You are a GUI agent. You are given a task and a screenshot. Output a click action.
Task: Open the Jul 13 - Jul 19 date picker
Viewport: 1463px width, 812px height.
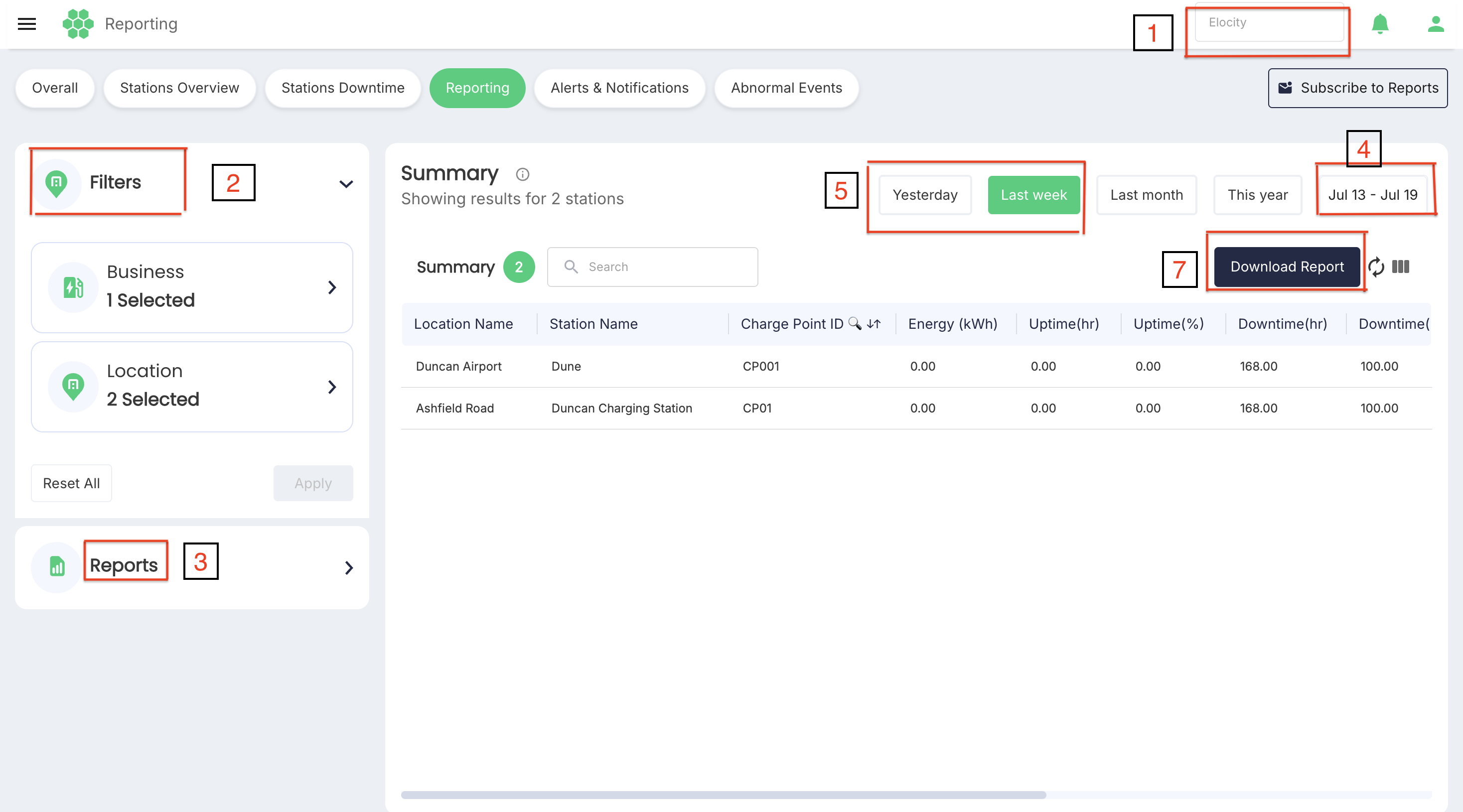click(1373, 195)
